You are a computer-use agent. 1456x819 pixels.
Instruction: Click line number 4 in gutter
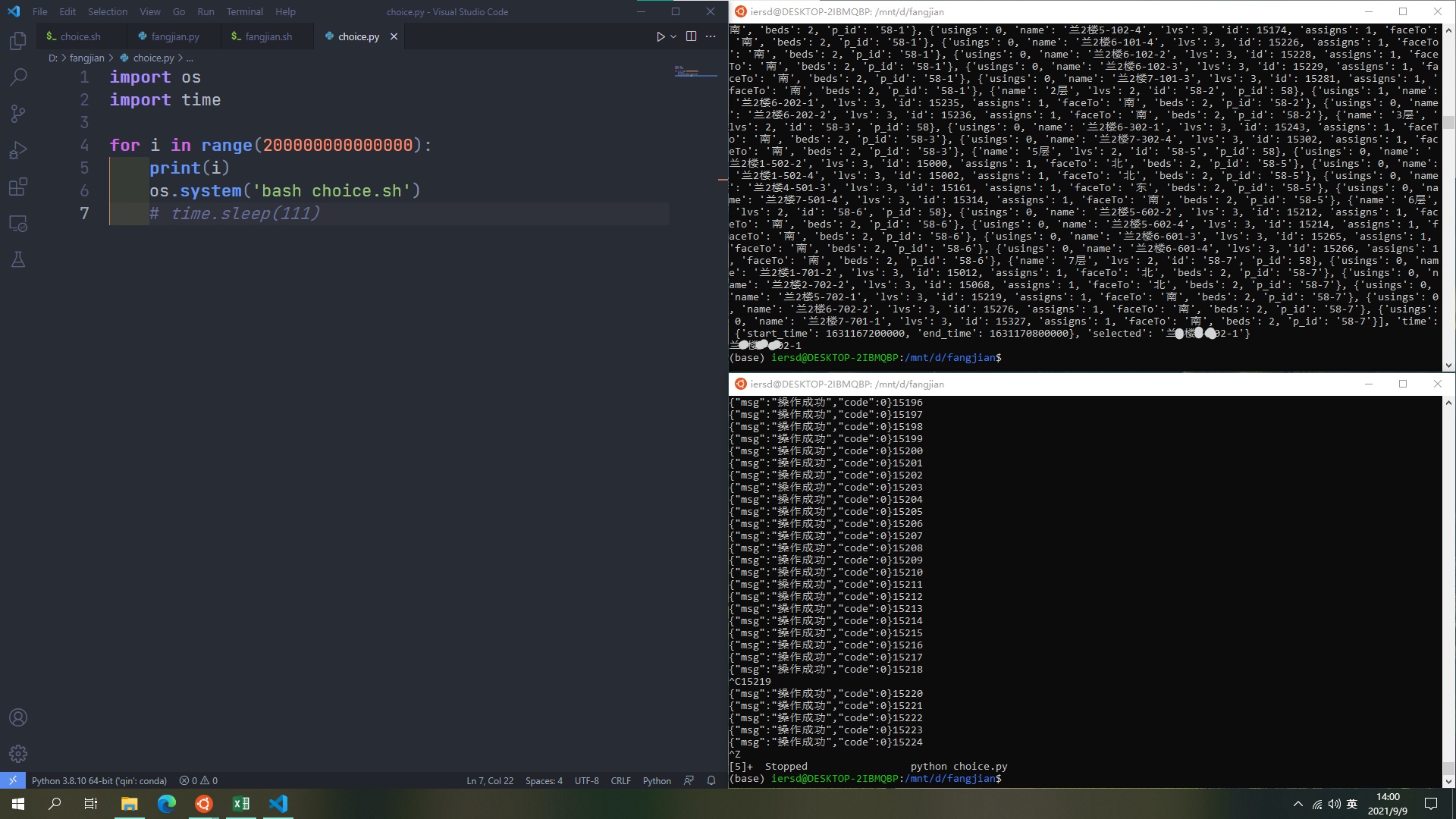pos(84,145)
